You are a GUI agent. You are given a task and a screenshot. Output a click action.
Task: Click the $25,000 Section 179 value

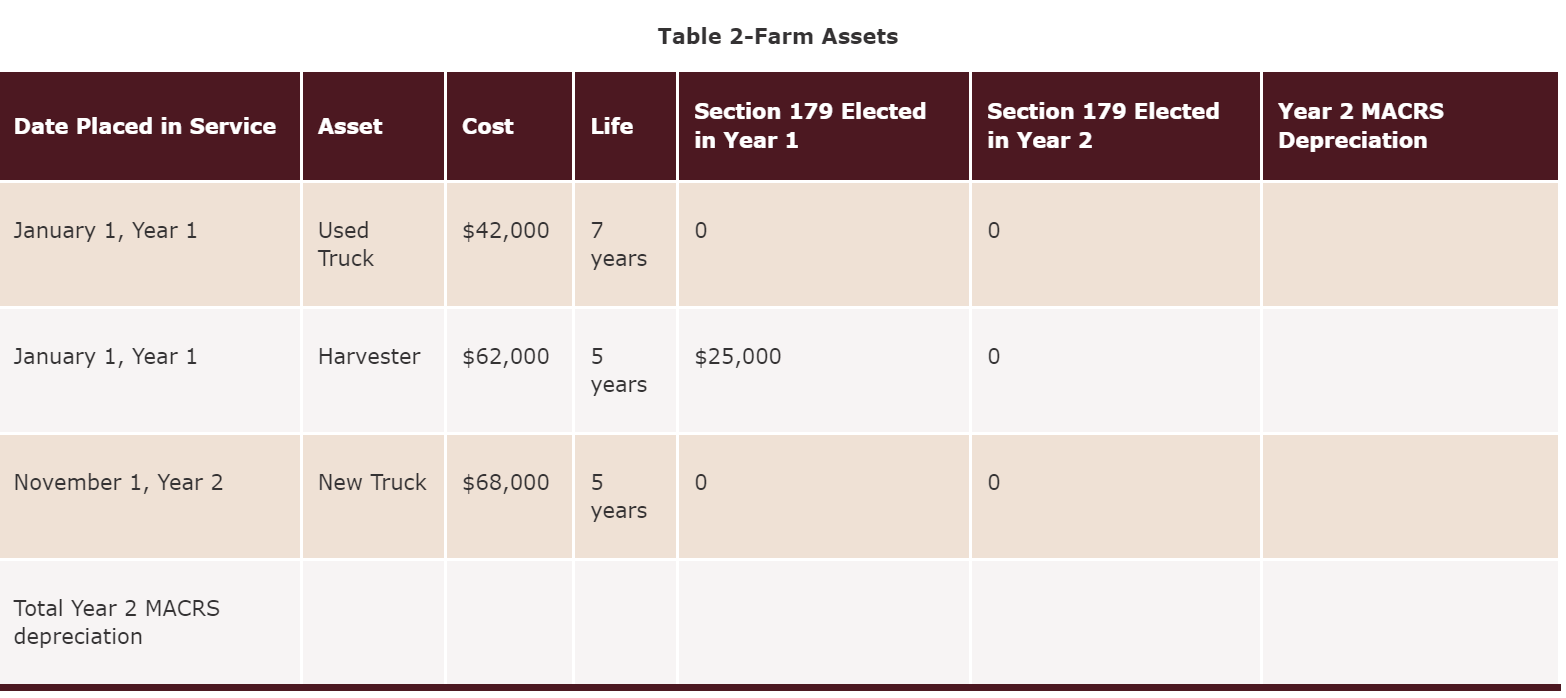pos(738,357)
